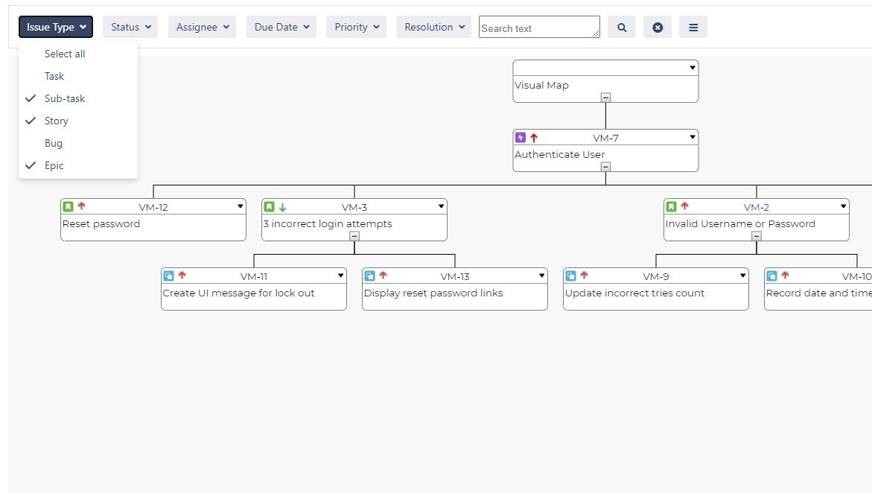
Task: Click the search magnifier icon button
Action: [621, 28]
